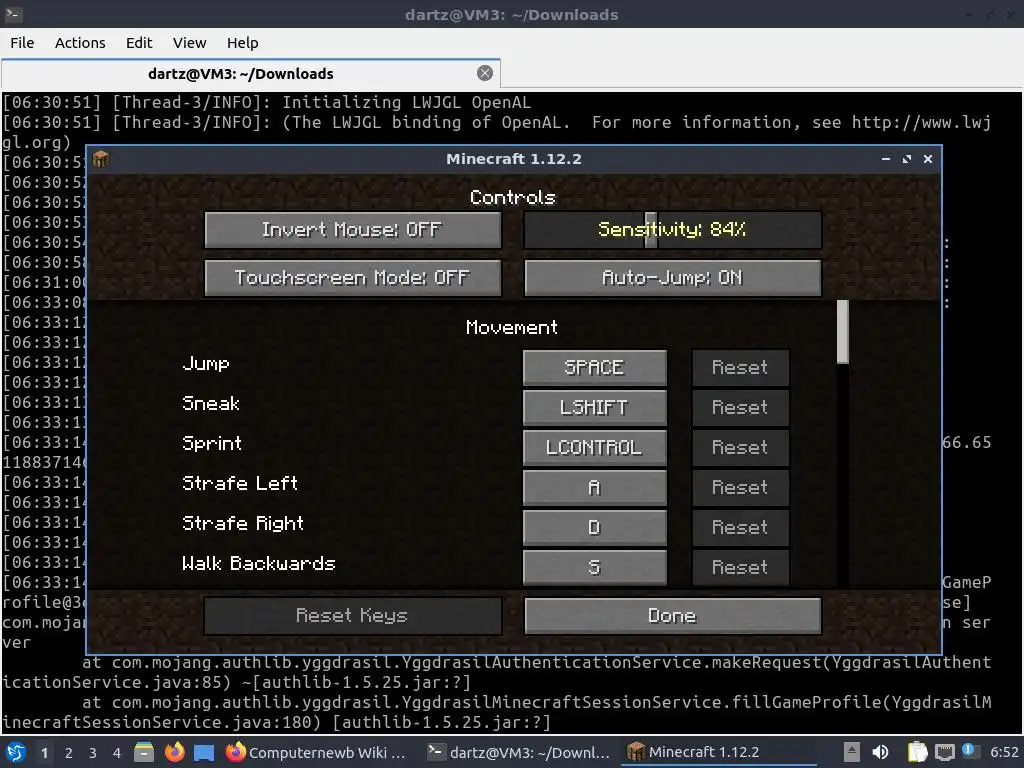Click the SPACE key binding for Jump
Screen dimensions: 1024x768
pos(594,367)
